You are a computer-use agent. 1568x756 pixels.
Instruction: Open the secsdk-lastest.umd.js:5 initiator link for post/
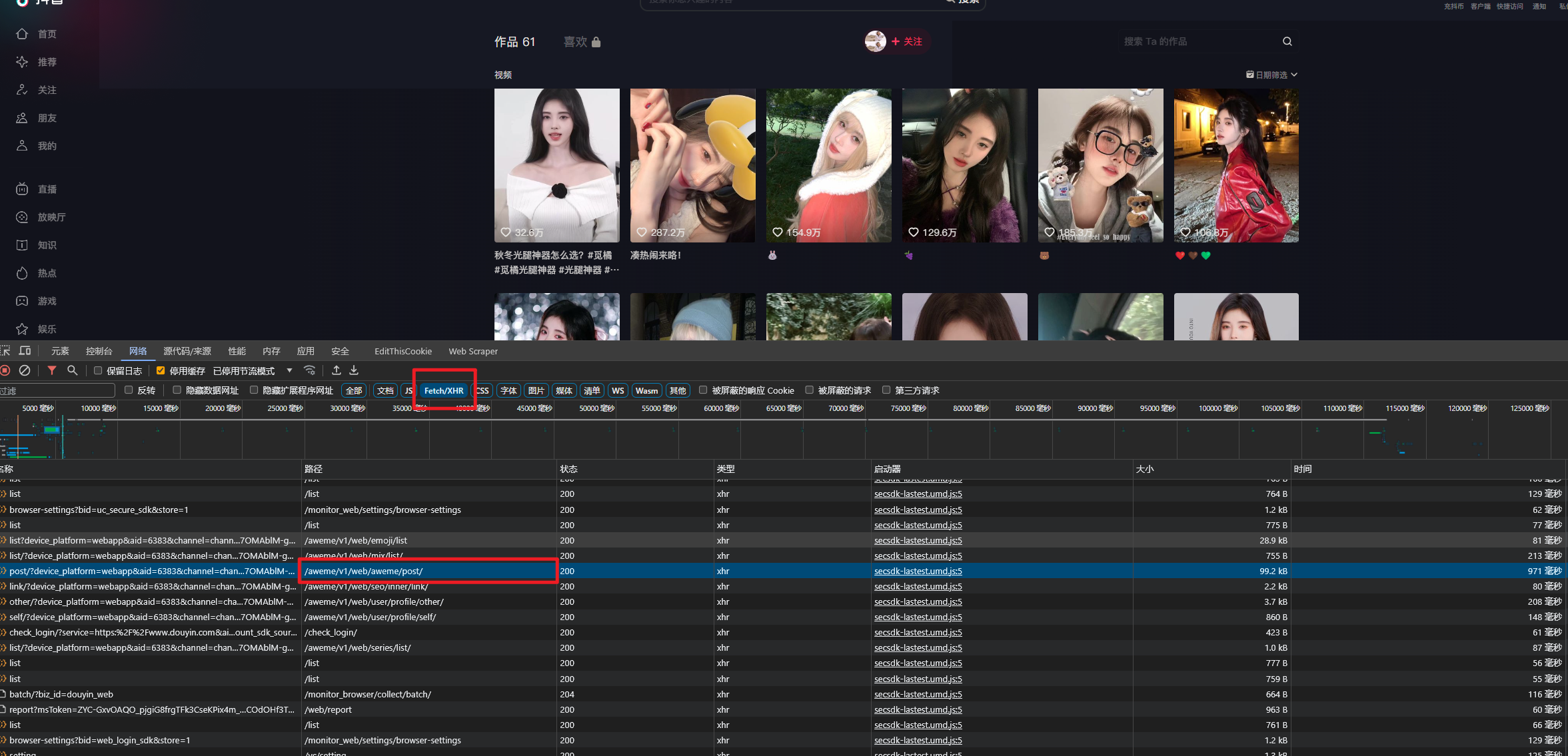[918, 571]
